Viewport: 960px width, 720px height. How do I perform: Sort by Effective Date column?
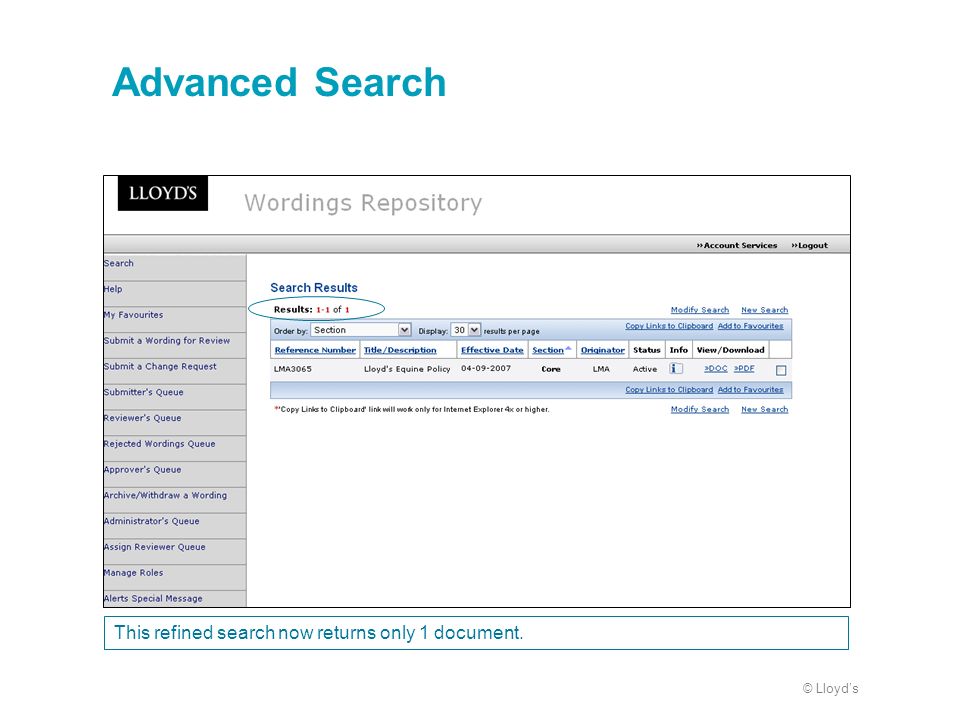tap(492, 350)
